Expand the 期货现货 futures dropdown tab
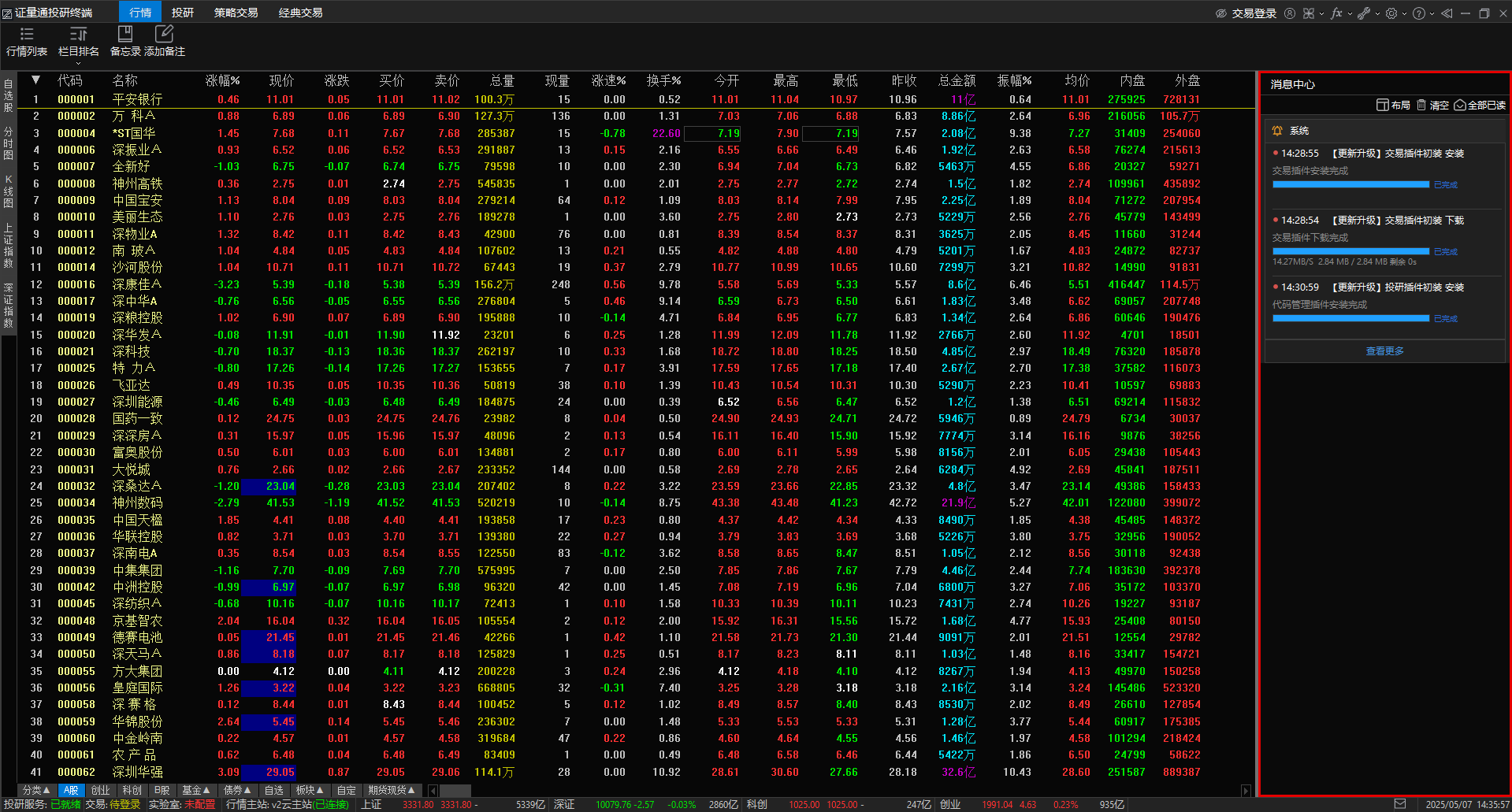This screenshot has width=1512, height=812. click(392, 790)
